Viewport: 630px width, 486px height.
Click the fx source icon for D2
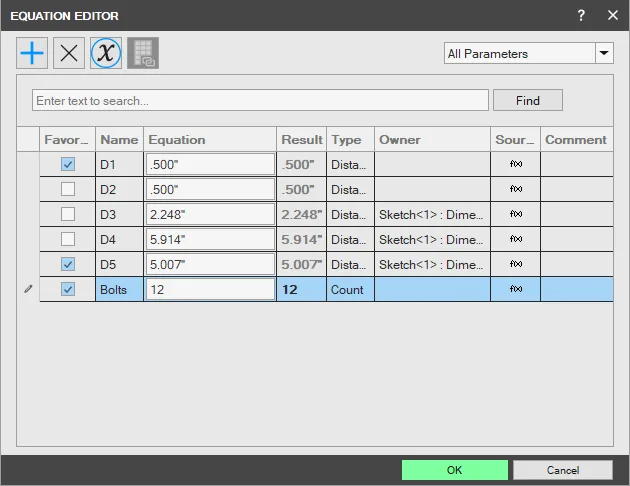[516, 189]
